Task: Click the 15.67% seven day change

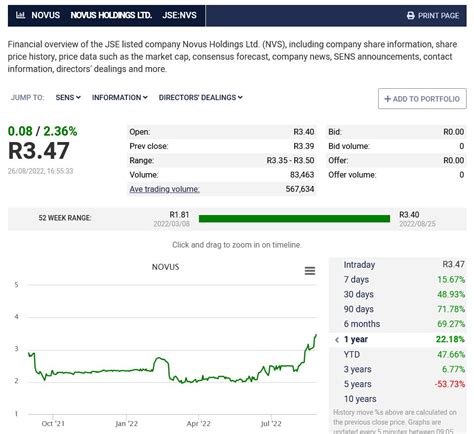Action: [x=451, y=279]
